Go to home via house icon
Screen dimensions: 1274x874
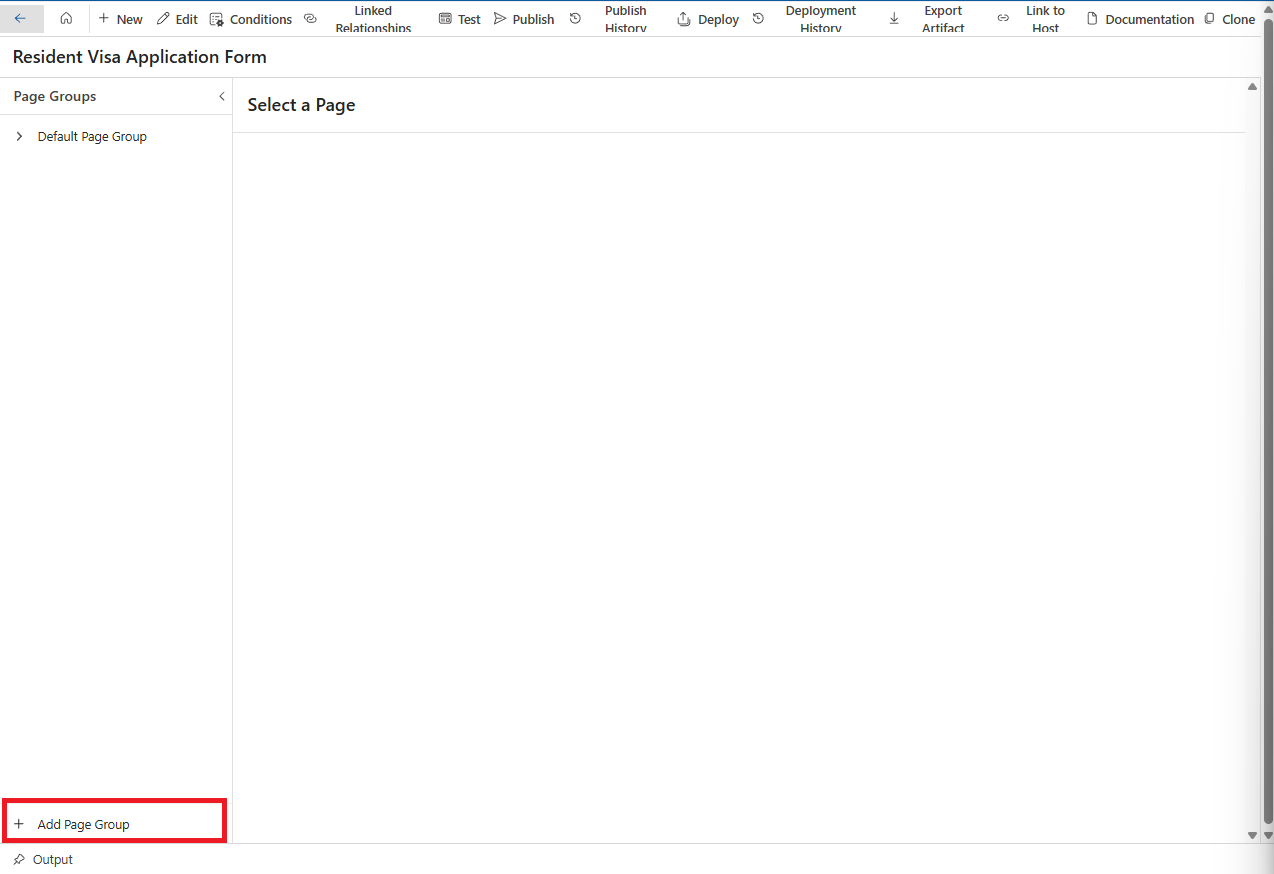point(66,19)
